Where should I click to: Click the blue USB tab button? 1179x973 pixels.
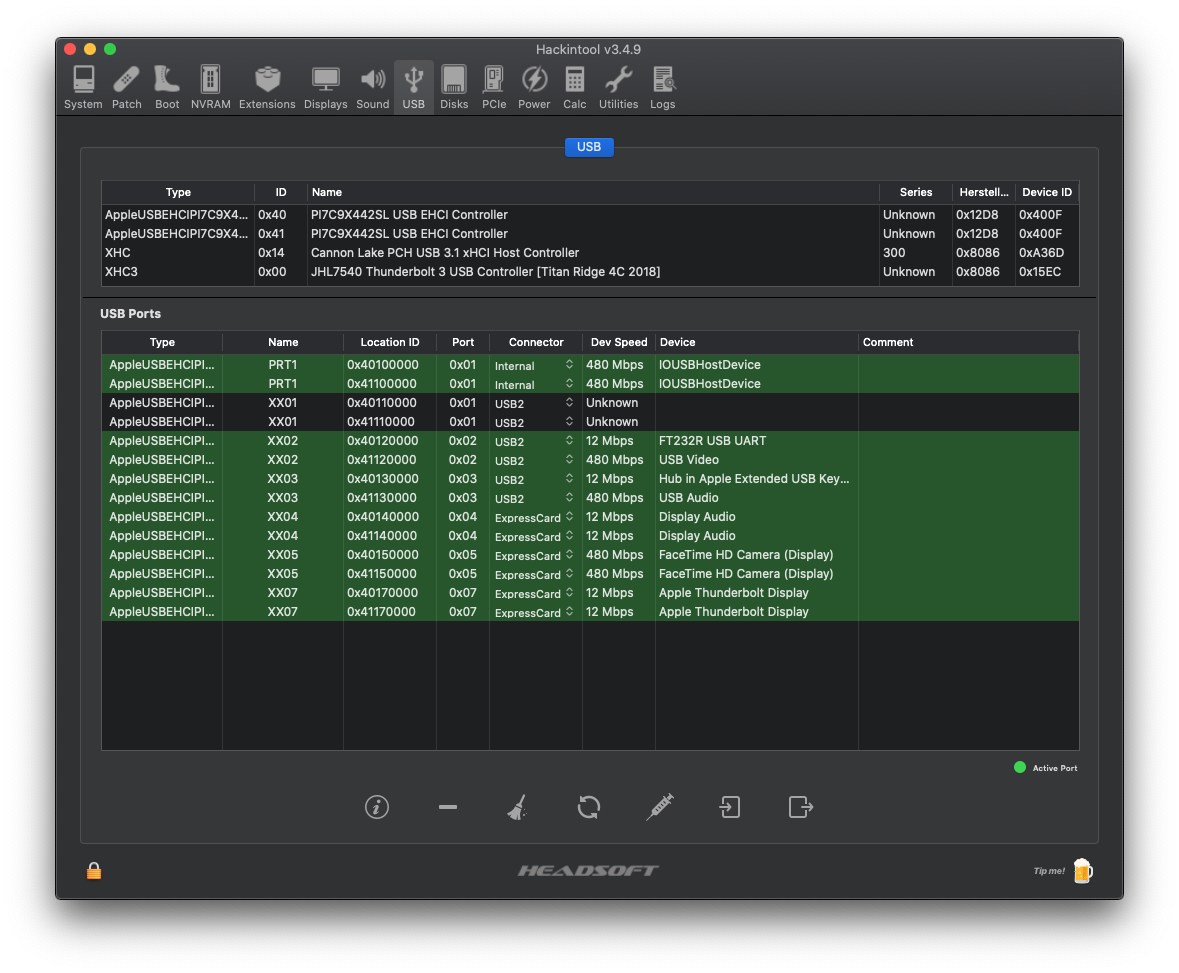(589, 147)
